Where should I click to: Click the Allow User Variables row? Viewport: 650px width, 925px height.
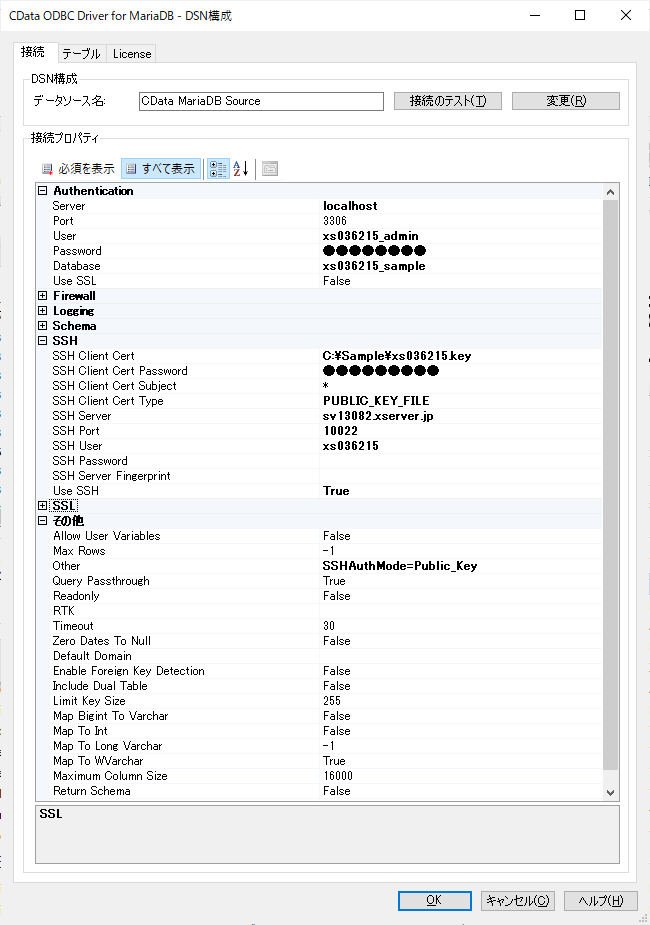pyautogui.click(x=319, y=536)
